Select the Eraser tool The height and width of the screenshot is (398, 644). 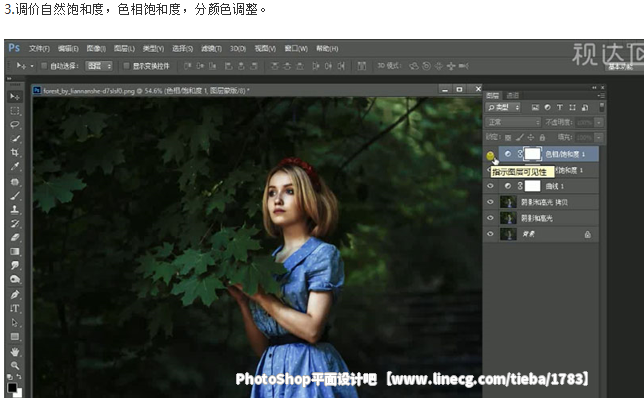click(x=15, y=237)
